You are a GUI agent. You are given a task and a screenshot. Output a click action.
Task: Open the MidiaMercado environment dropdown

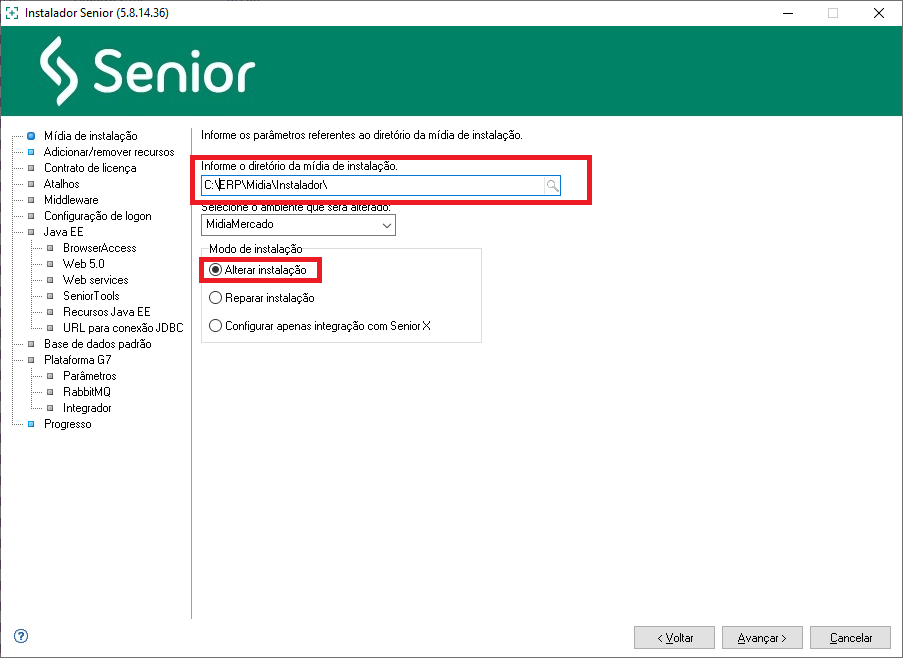[x=298, y=225]
